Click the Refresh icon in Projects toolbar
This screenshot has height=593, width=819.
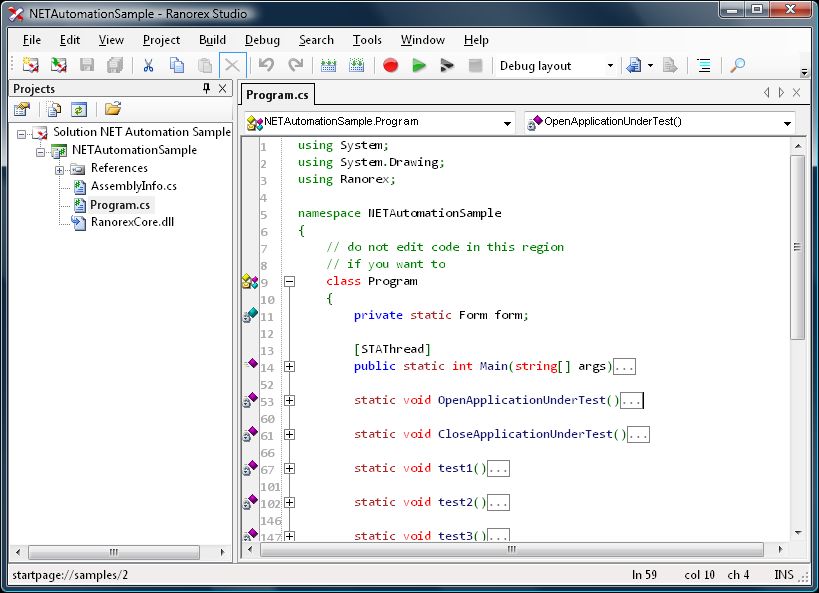coord(79,109)
